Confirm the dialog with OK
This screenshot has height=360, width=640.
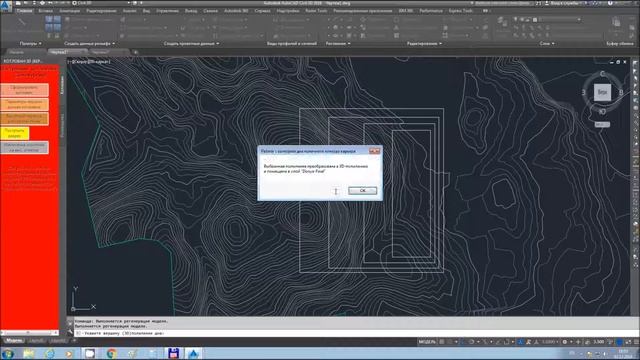[362, 191]
